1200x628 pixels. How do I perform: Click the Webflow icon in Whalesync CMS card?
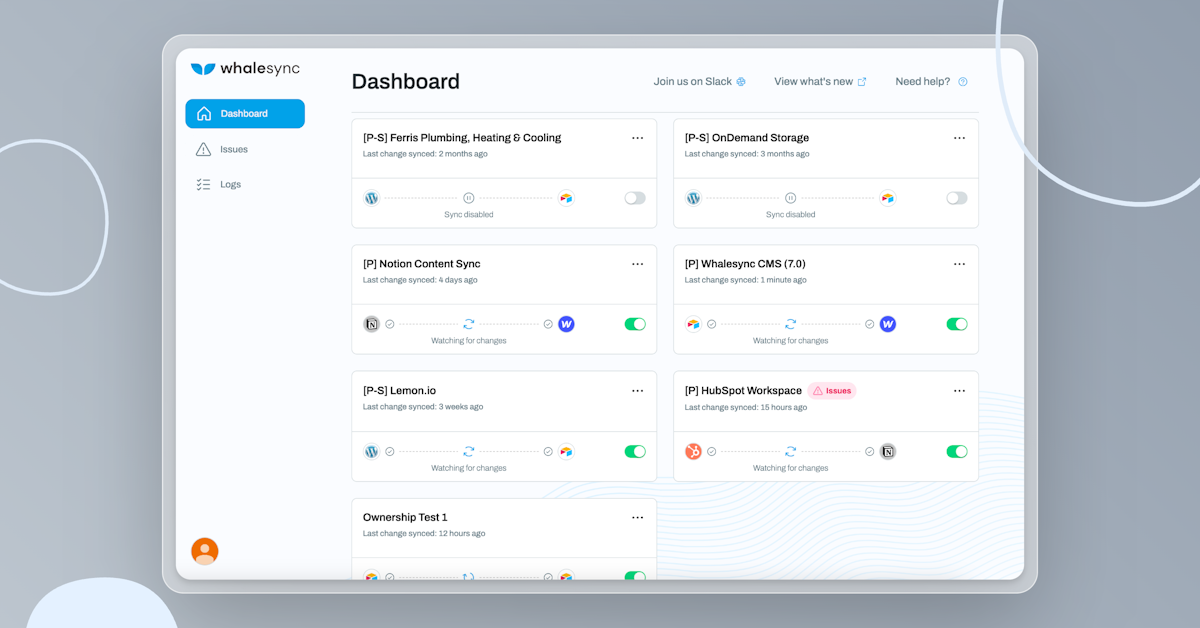tap(888, 324)
